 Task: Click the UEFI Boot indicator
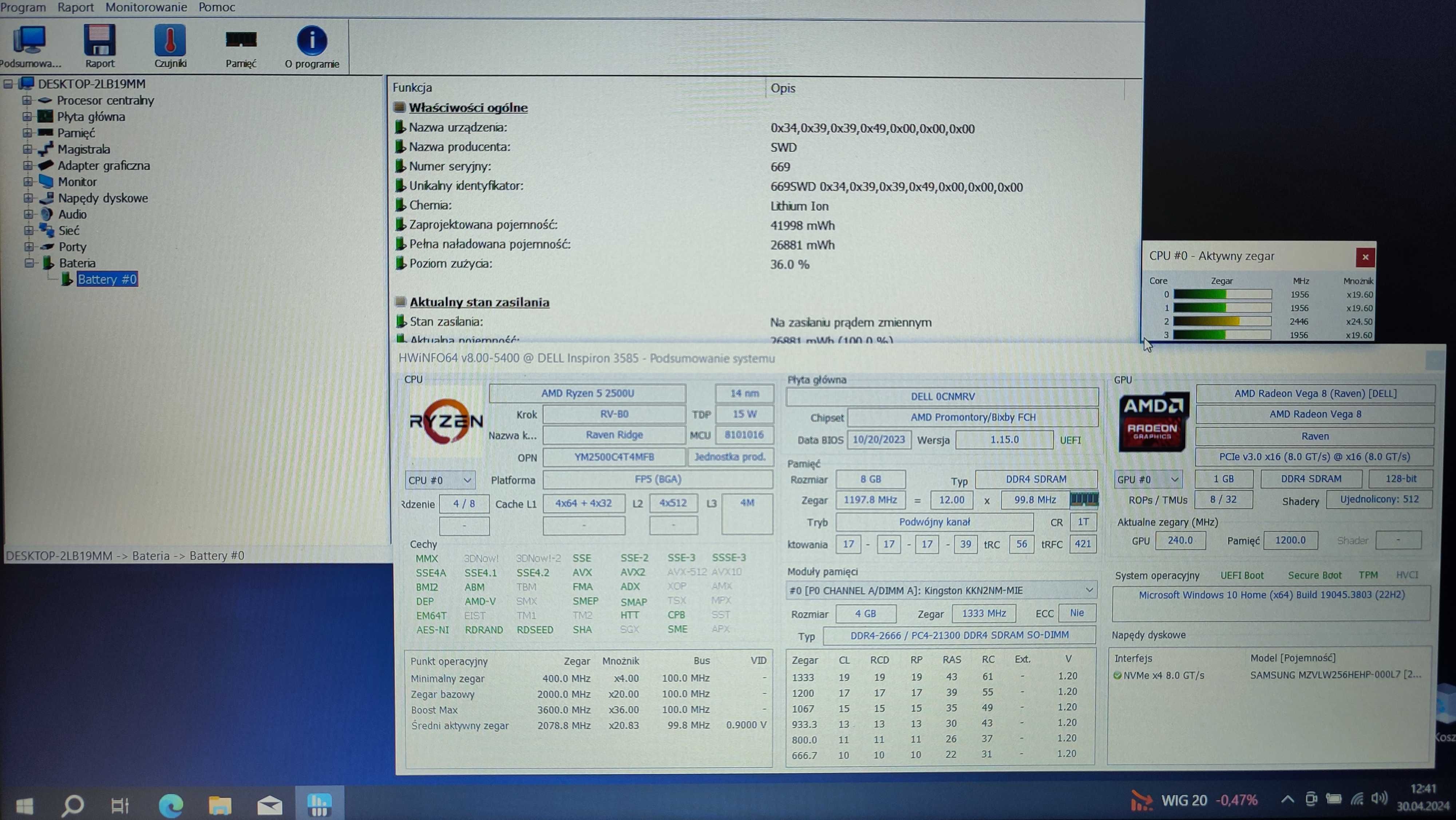coord(1242,575)
